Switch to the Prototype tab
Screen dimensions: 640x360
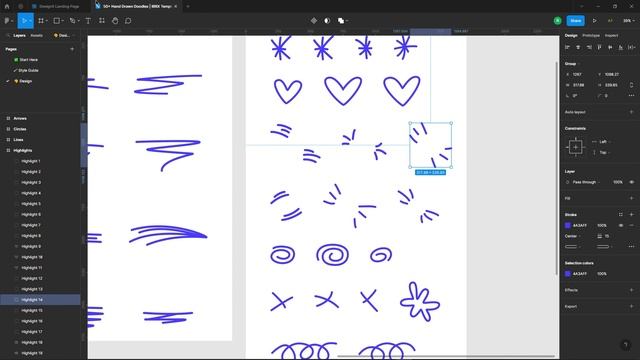(591, 36)
